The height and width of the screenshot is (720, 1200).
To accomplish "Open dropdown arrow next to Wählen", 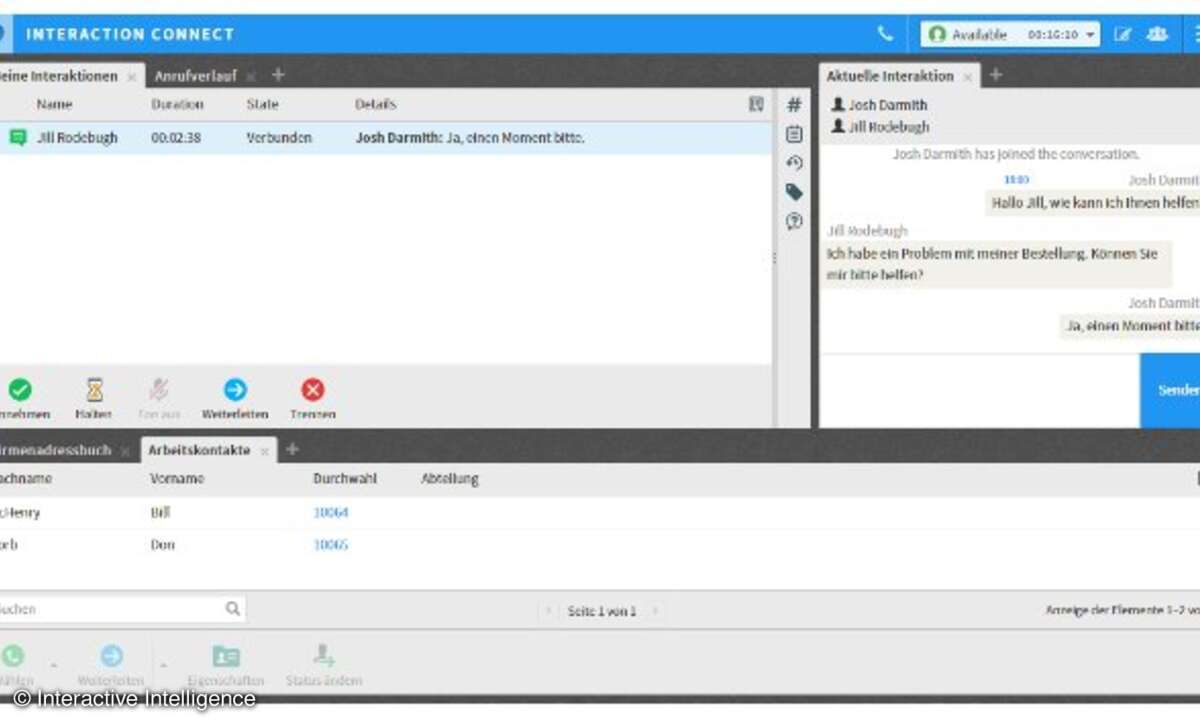I will [x=53, y=665].
